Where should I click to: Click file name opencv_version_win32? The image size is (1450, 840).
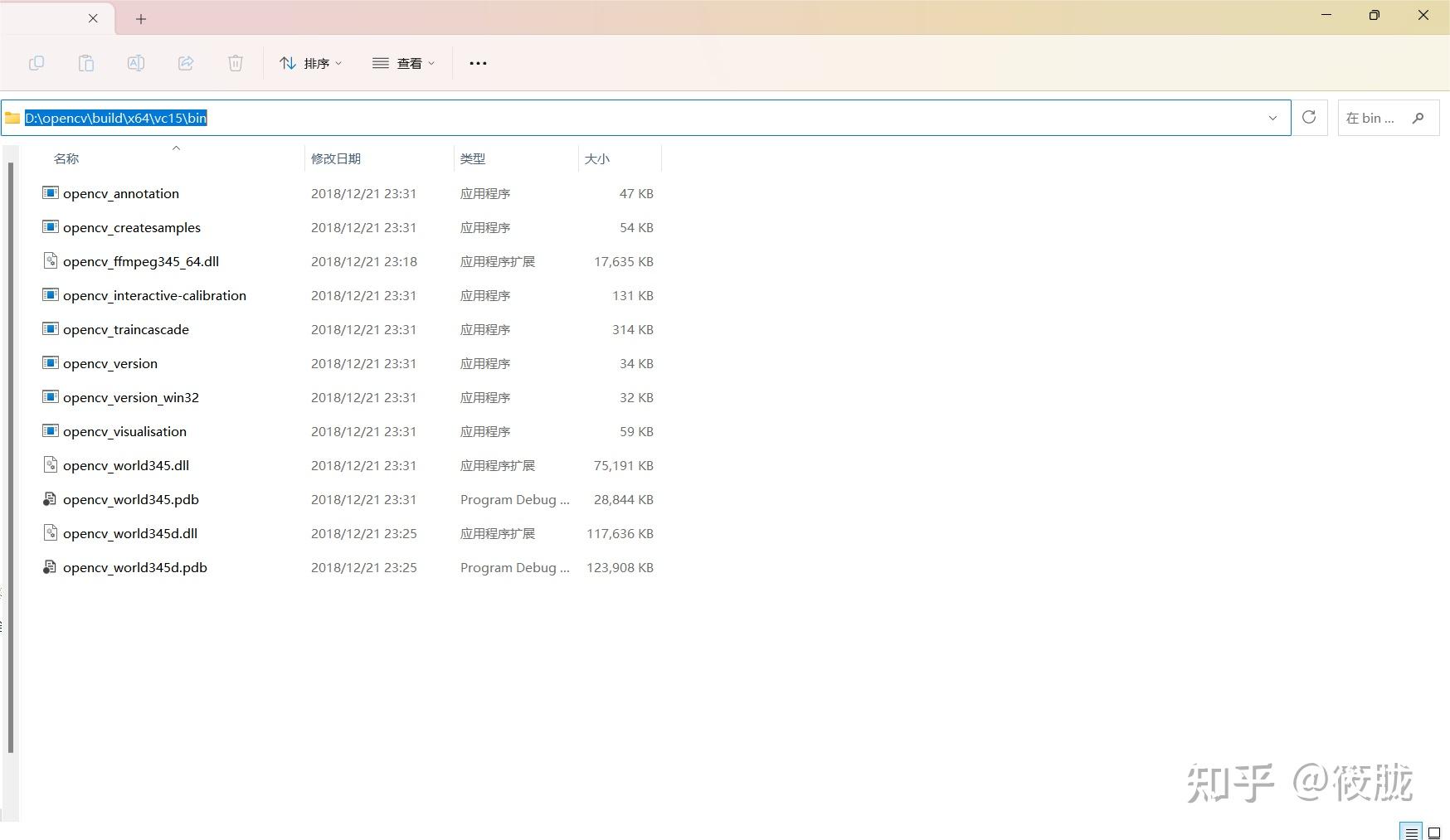pos(131,397)
